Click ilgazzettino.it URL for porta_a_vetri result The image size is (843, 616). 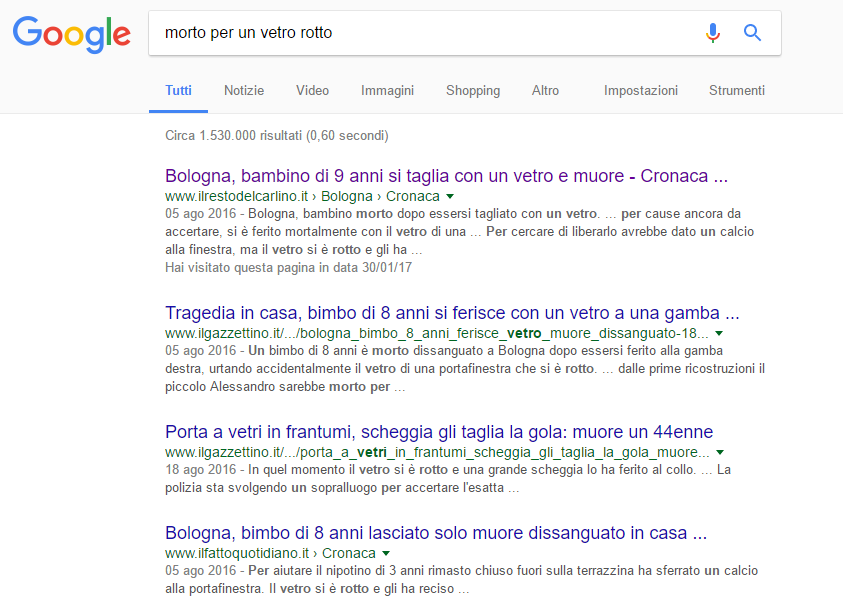[437, 452]
